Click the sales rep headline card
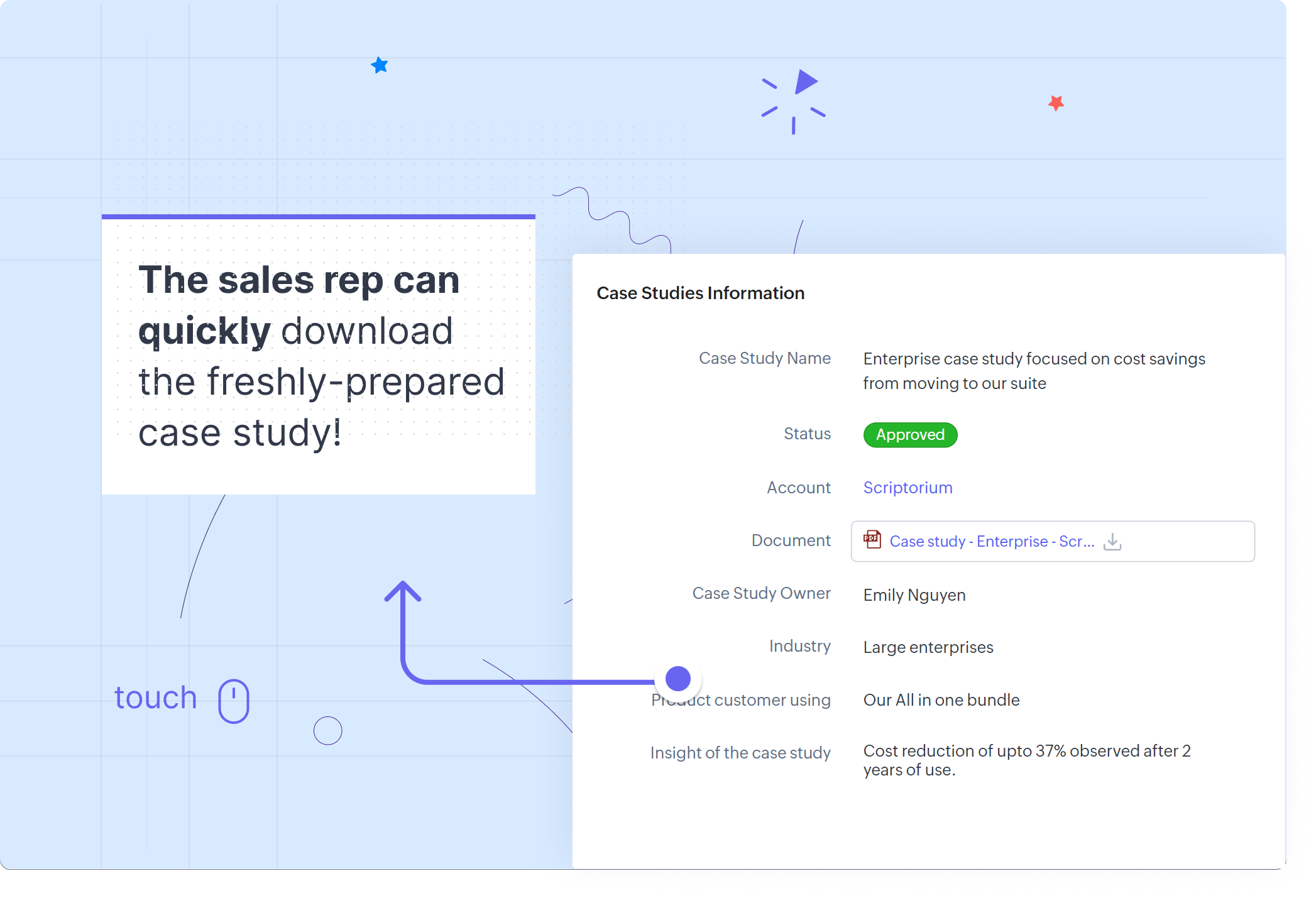 pos(318,356)
